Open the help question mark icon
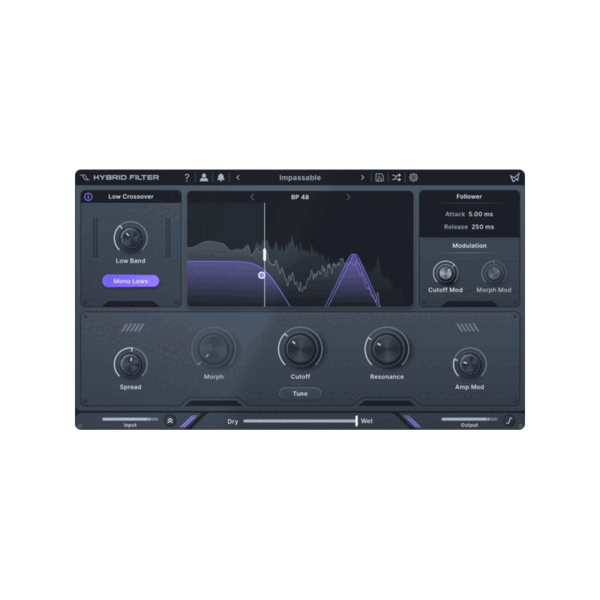The height and width of the screenshot is (600, 600). tap(187, 178)
